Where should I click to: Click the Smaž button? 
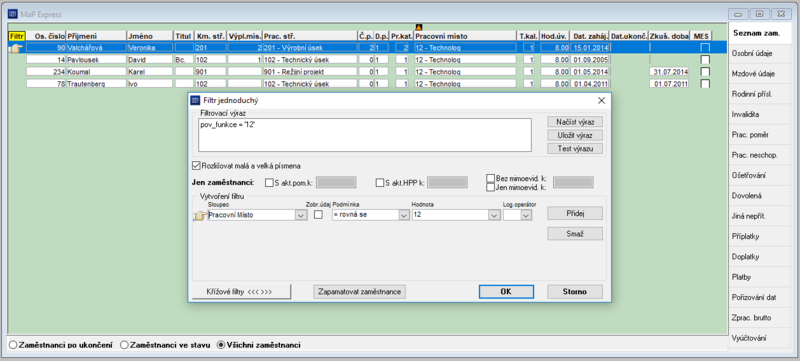tap(575, 234)
